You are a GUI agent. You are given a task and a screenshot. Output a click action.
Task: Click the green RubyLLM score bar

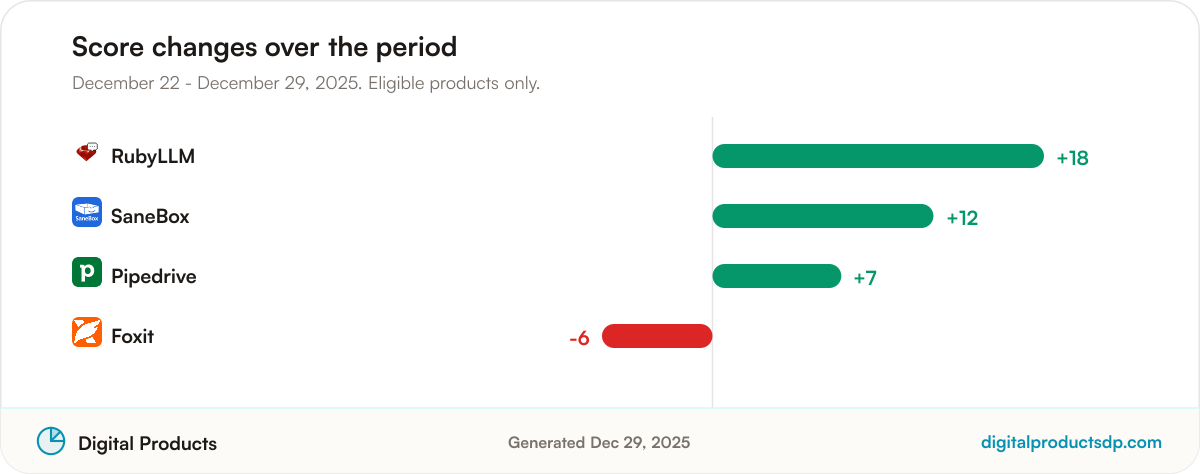click(x=878, y=156)
